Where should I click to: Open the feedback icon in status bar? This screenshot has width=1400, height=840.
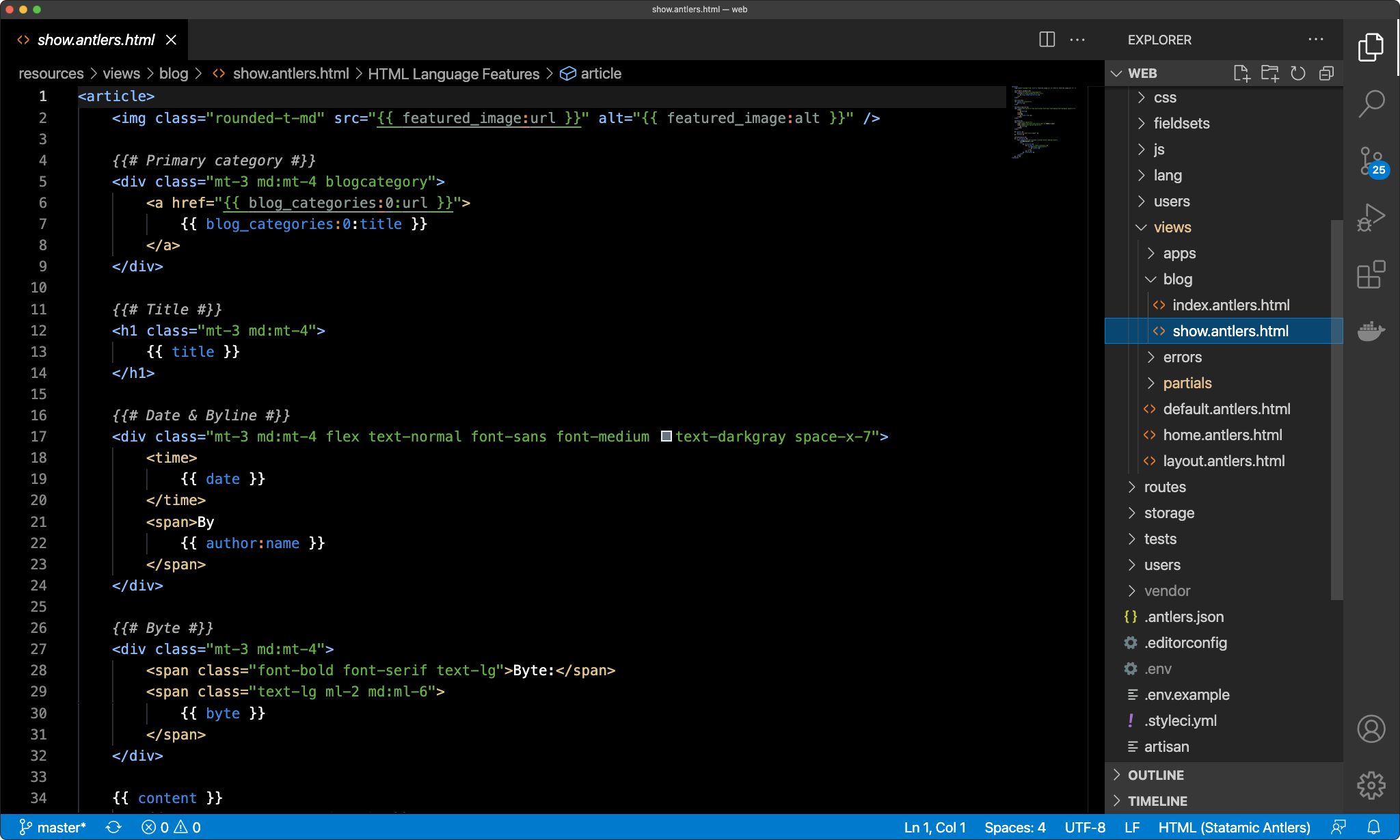coord(1338,827)
